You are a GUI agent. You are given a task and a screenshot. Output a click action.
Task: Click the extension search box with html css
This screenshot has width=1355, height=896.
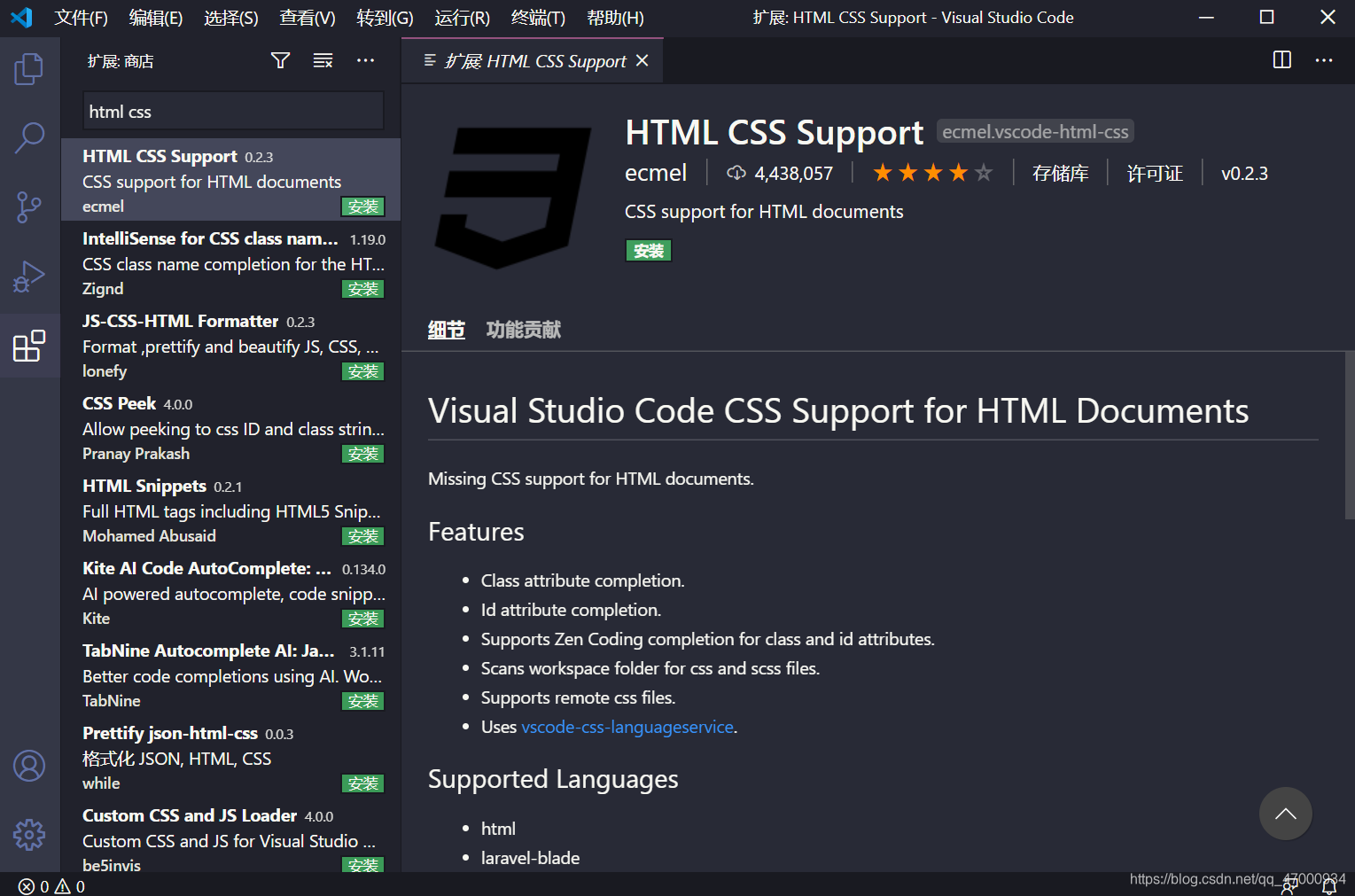[x=233, y=112]
